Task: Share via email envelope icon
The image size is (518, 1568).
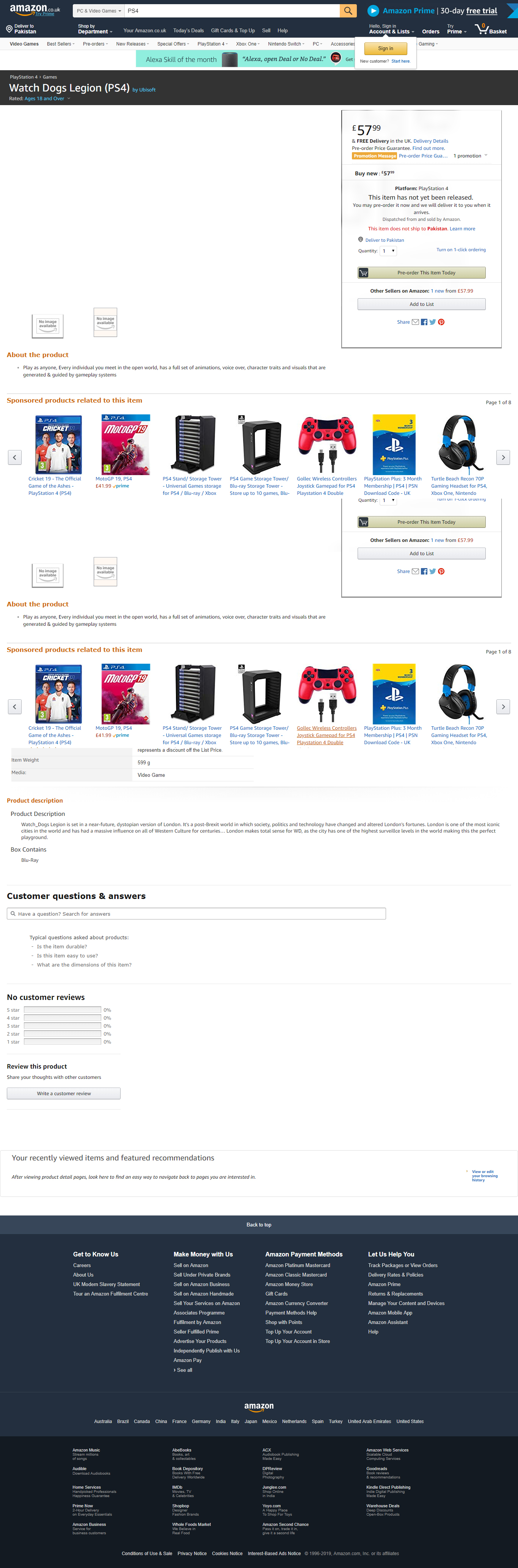Action: click(x=415, y=322)
